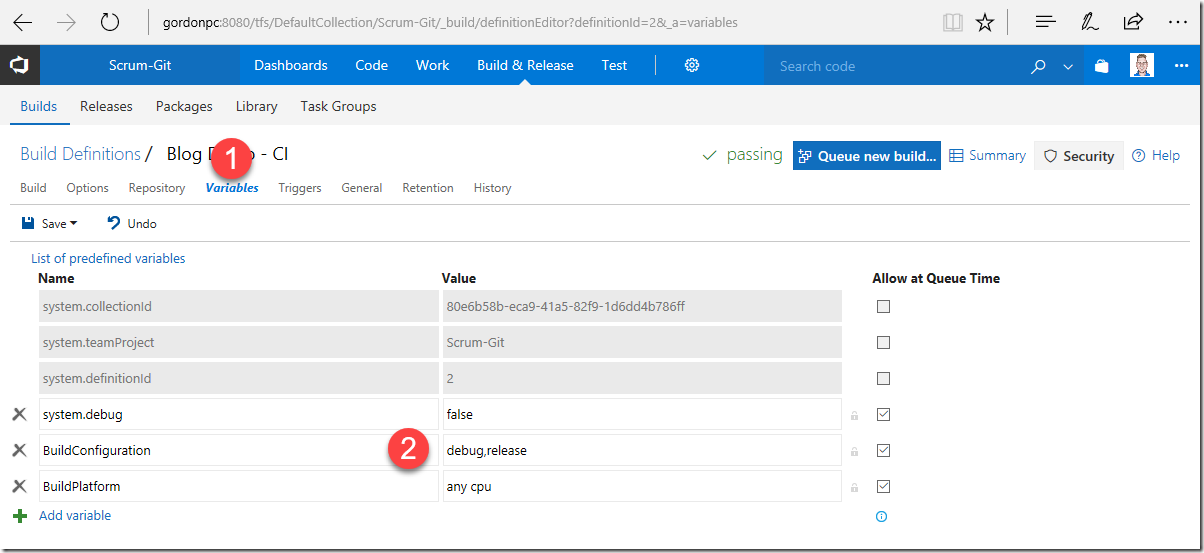Open the Dashboards hub
Screen dimensions: 1204x553
pyautogui.click(x=291, y=65)
